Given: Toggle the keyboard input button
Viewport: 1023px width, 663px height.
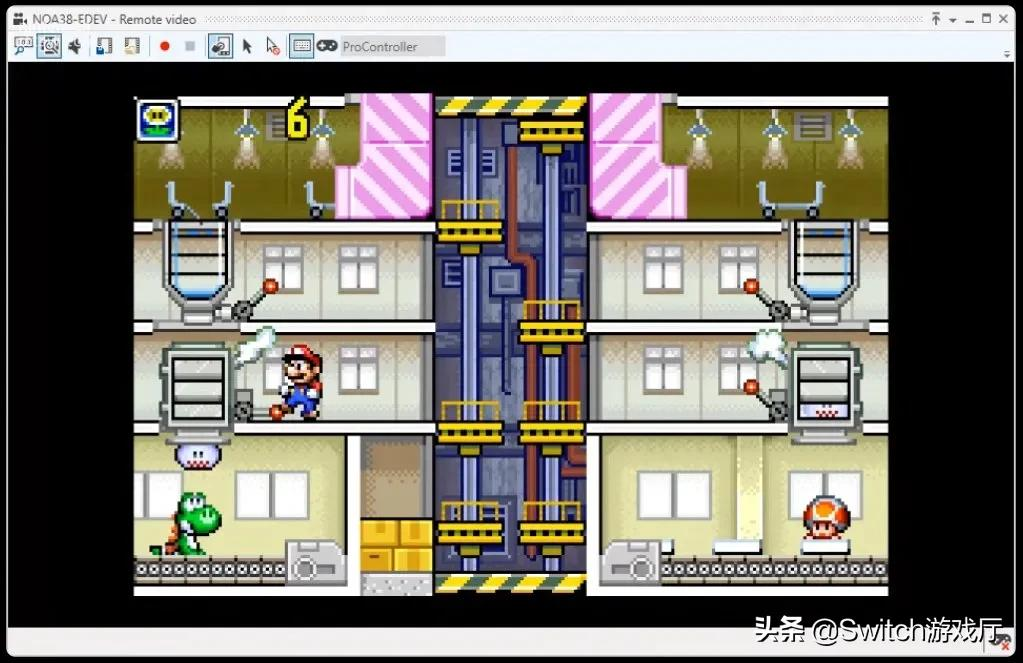Looking at the screenshot, I should 301,46.
